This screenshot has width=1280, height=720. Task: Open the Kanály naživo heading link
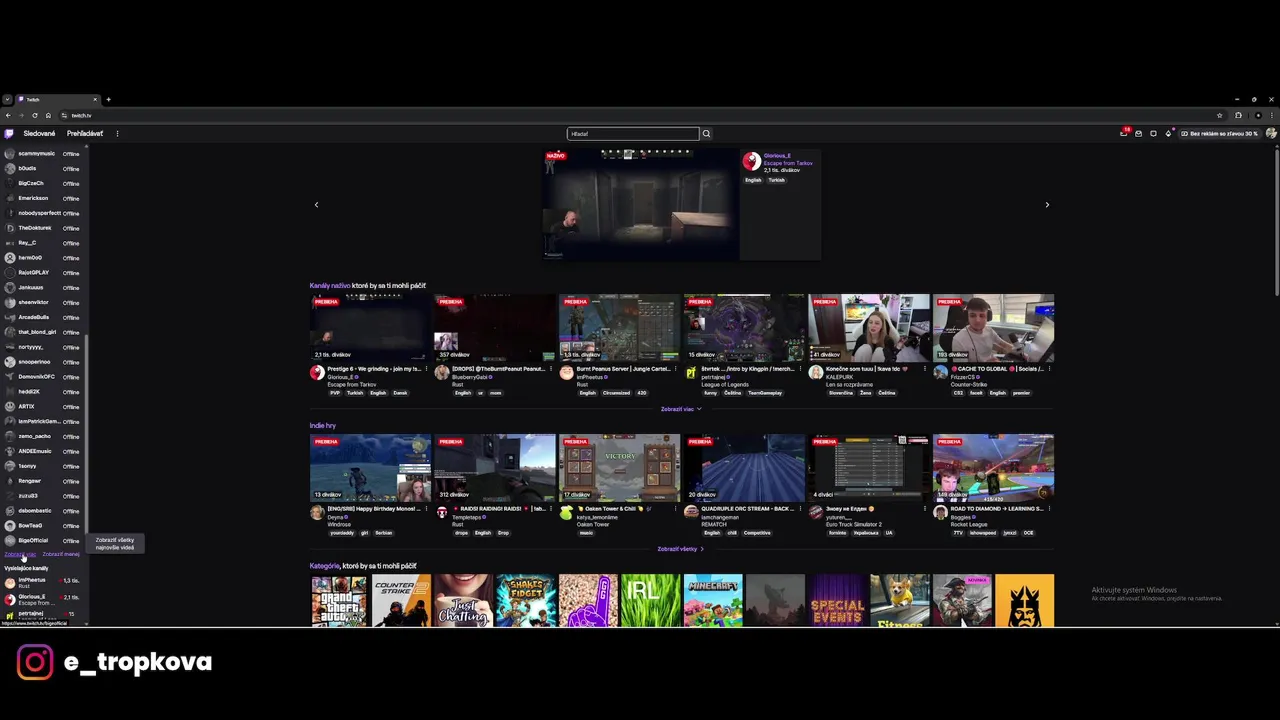330,286
